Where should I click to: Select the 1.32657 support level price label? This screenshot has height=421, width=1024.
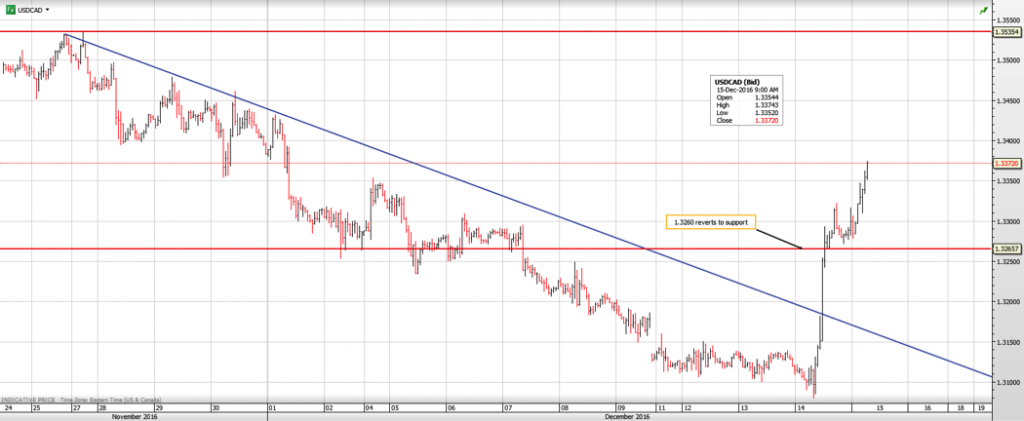click(x=1005, y=248)
